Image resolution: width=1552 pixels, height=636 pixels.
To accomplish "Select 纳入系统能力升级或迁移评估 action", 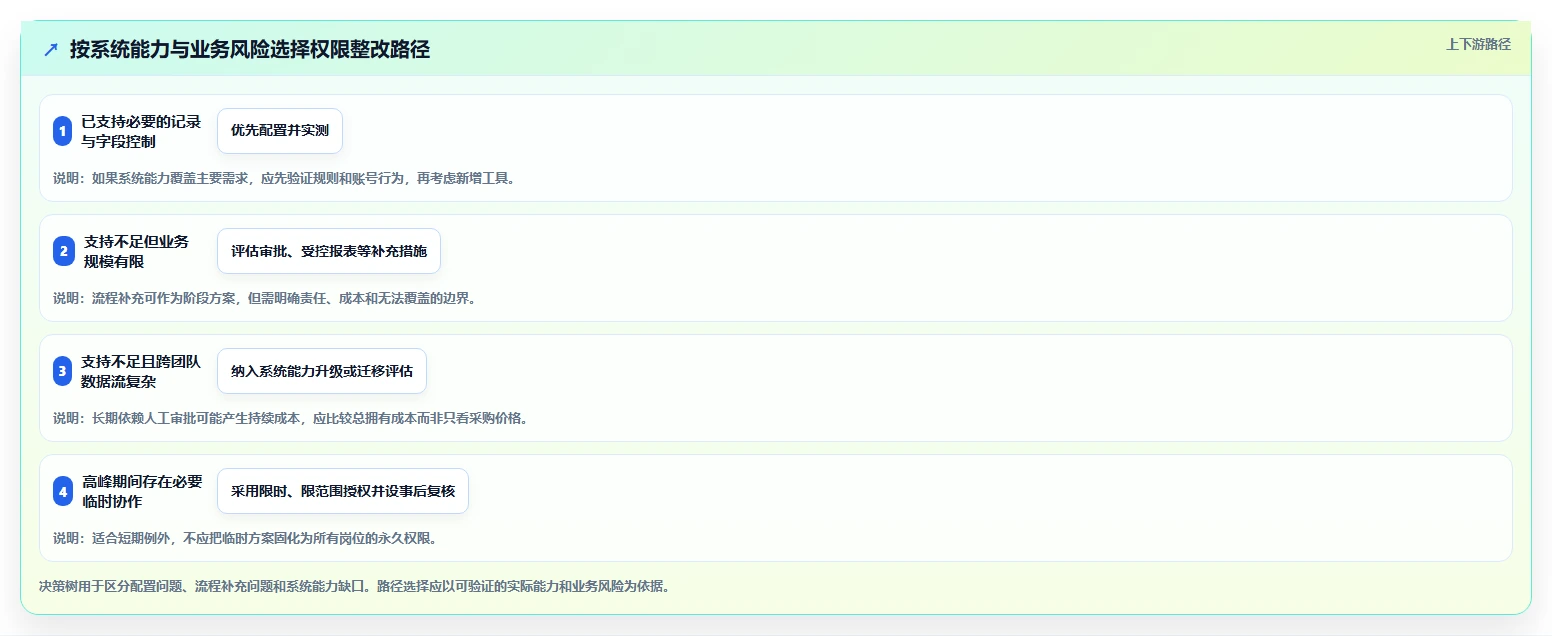I will pyautogui.click(x=322, y=371).
